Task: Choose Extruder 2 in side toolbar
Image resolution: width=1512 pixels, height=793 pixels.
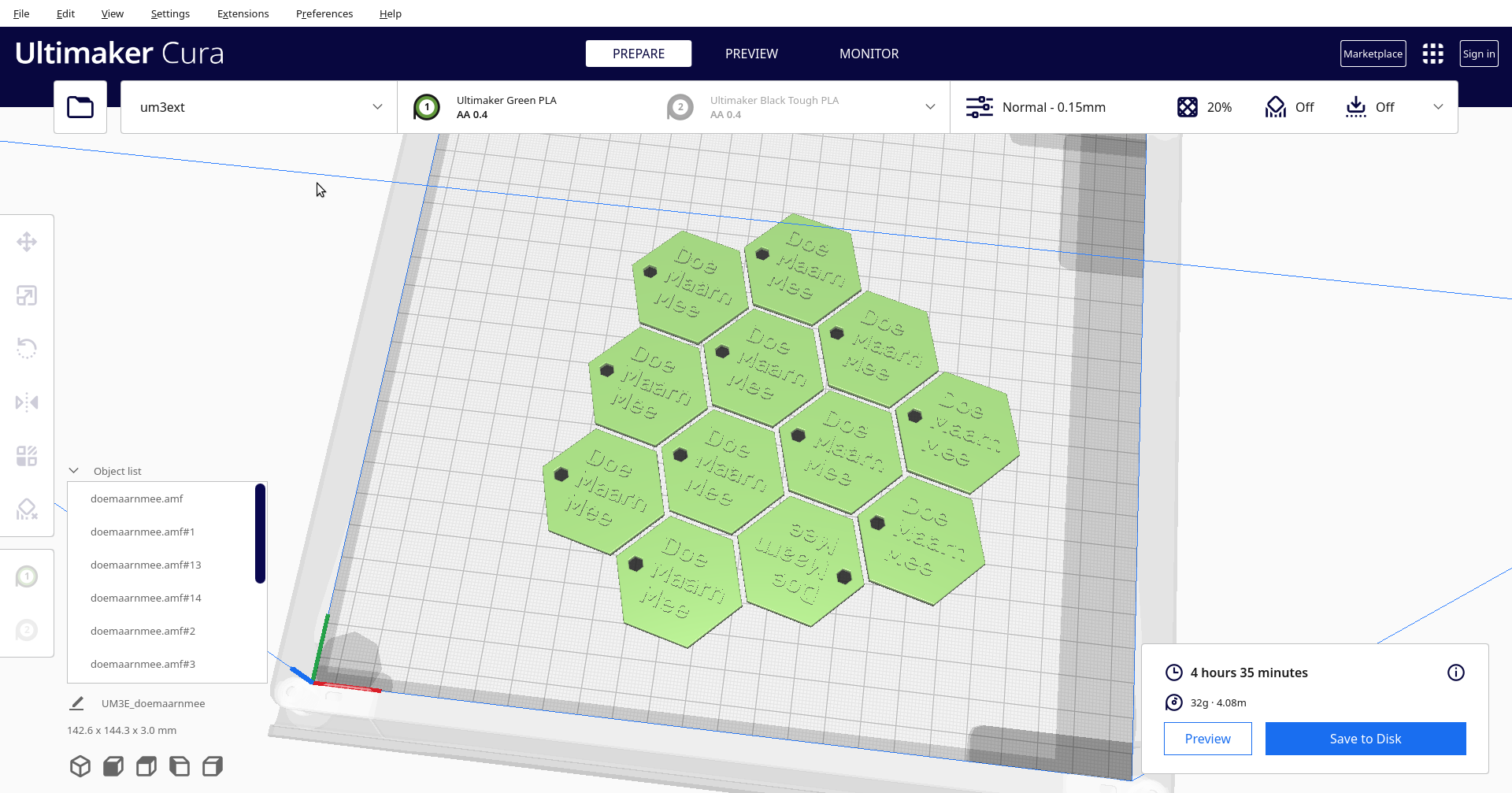Action: tap(27, 630)
